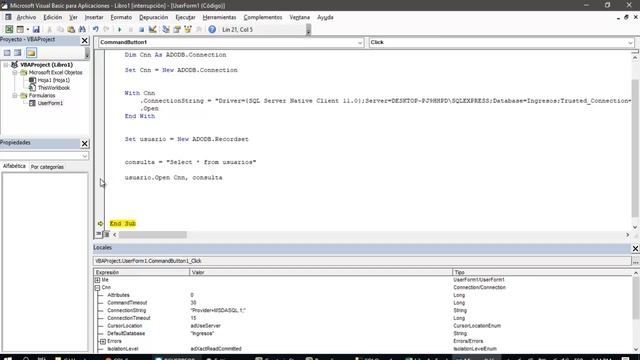Select the ConnectionString row in Locales
This screenshot has width=640, height=360.
[362, 311]
